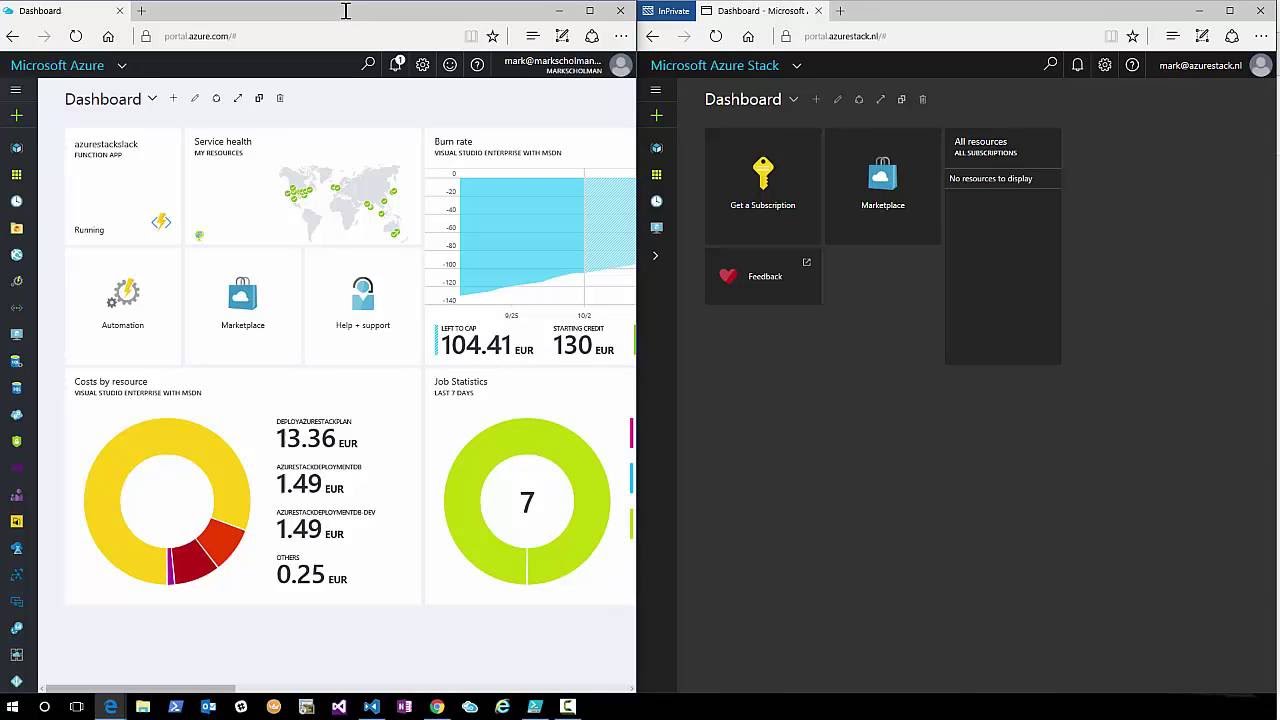This screenshot has height=720, width=1280.
Task: Open Resource groups cube icon in Azure sidebar
Action: [x=16, y=148]
